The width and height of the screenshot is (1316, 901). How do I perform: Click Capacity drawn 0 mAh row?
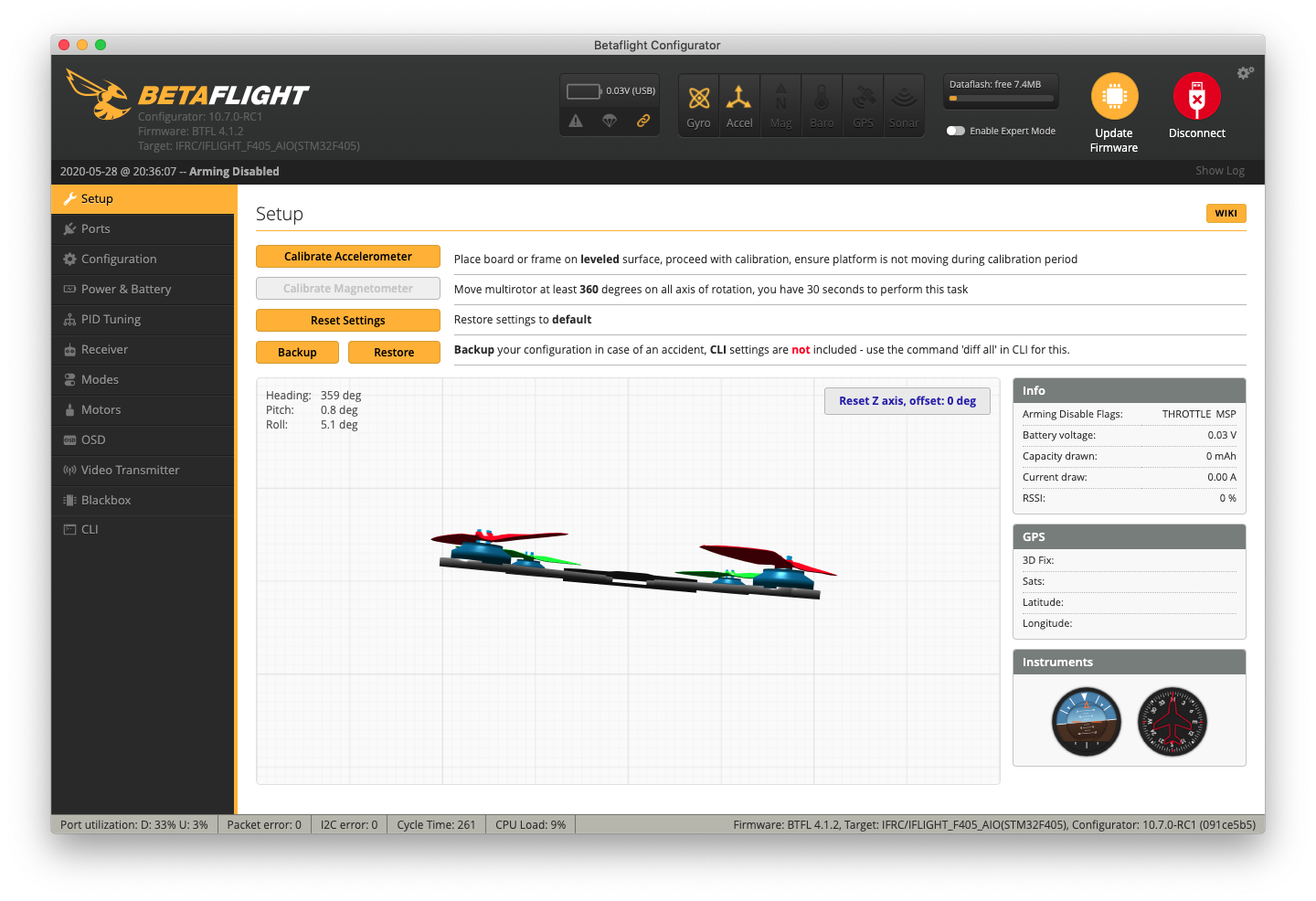pyautogui.click(x=1130, y=457)
